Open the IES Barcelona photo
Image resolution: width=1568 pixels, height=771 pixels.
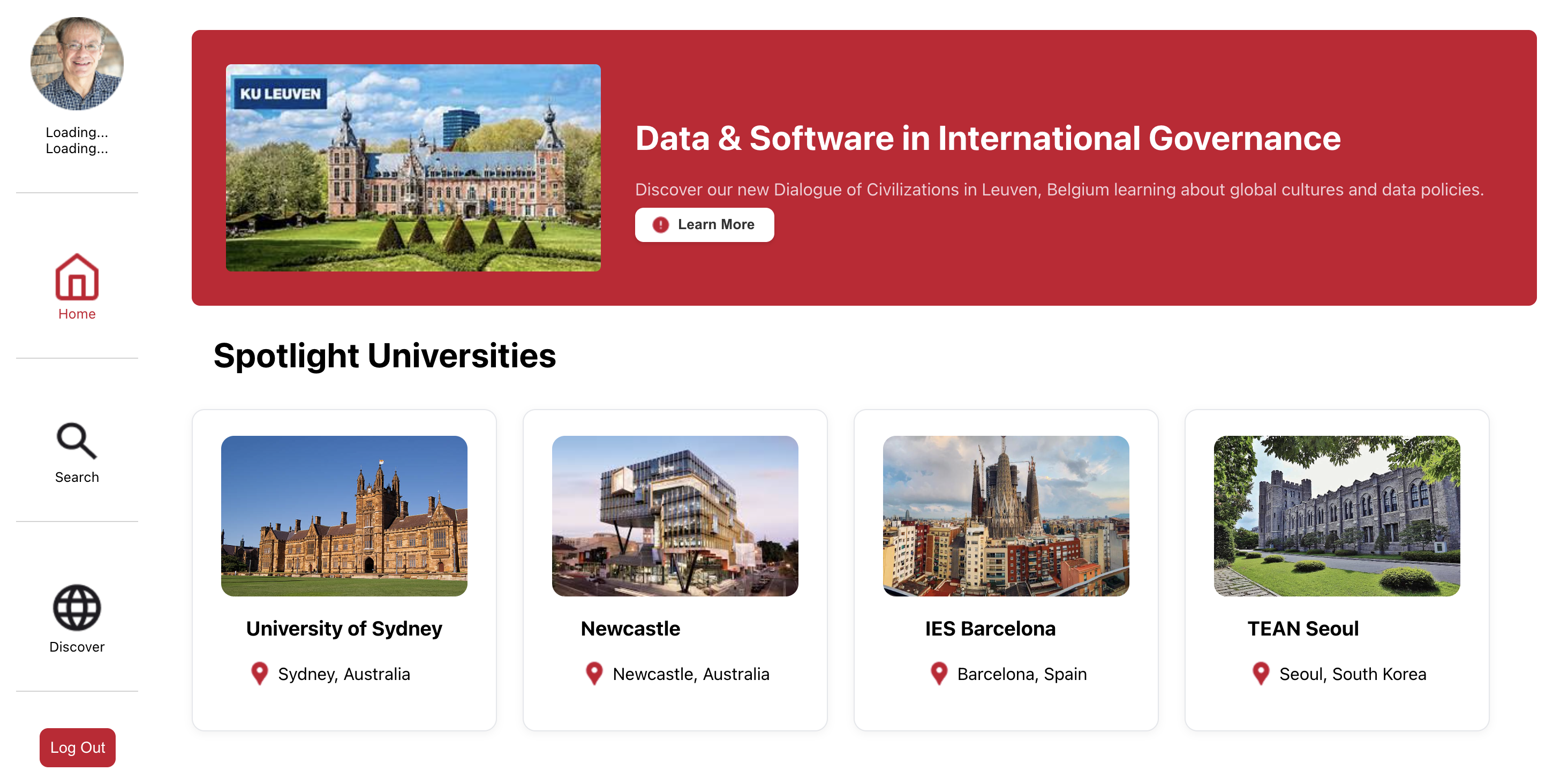(1006, 516)
